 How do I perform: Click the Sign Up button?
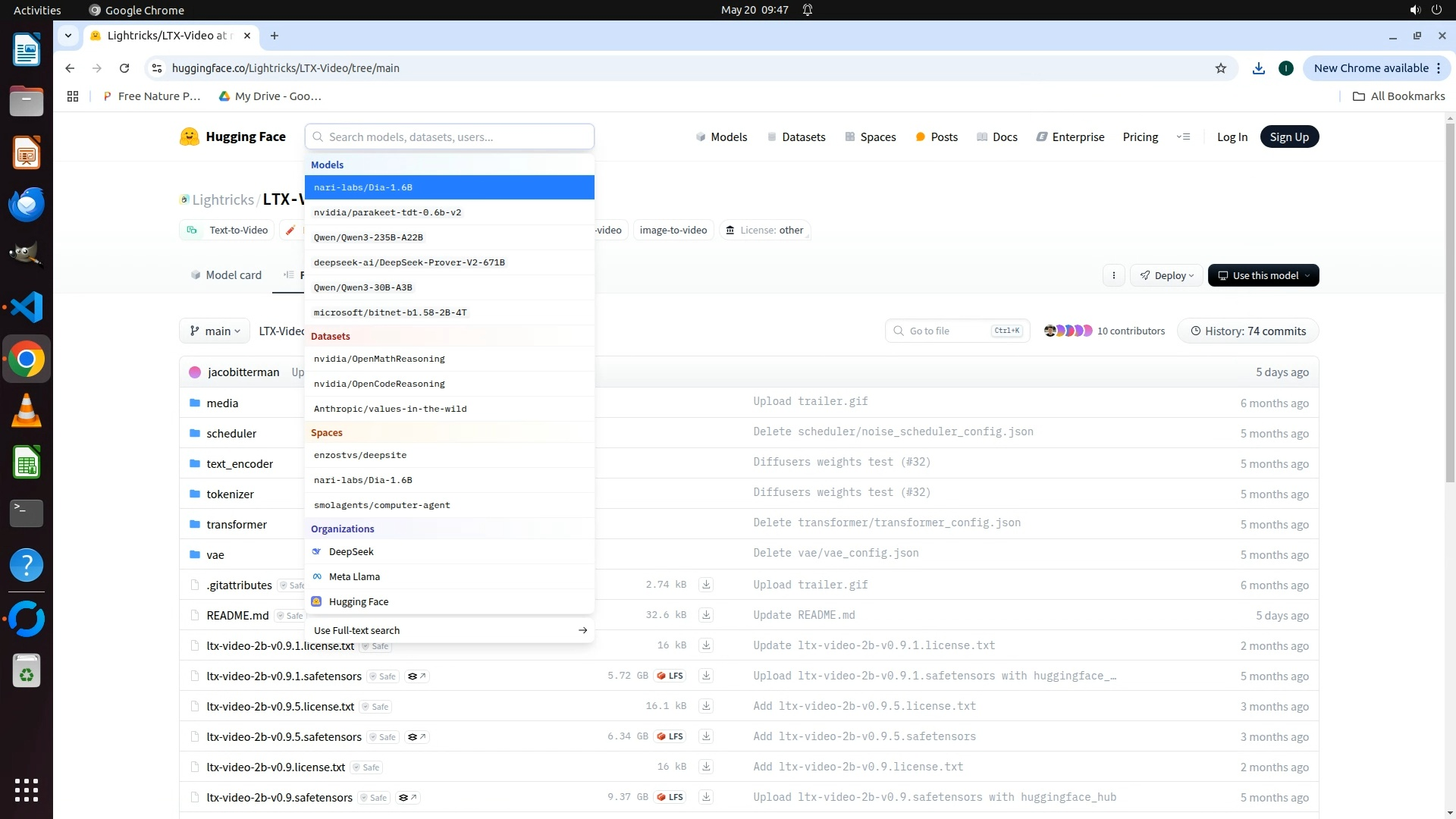[x=1289, y=136]
